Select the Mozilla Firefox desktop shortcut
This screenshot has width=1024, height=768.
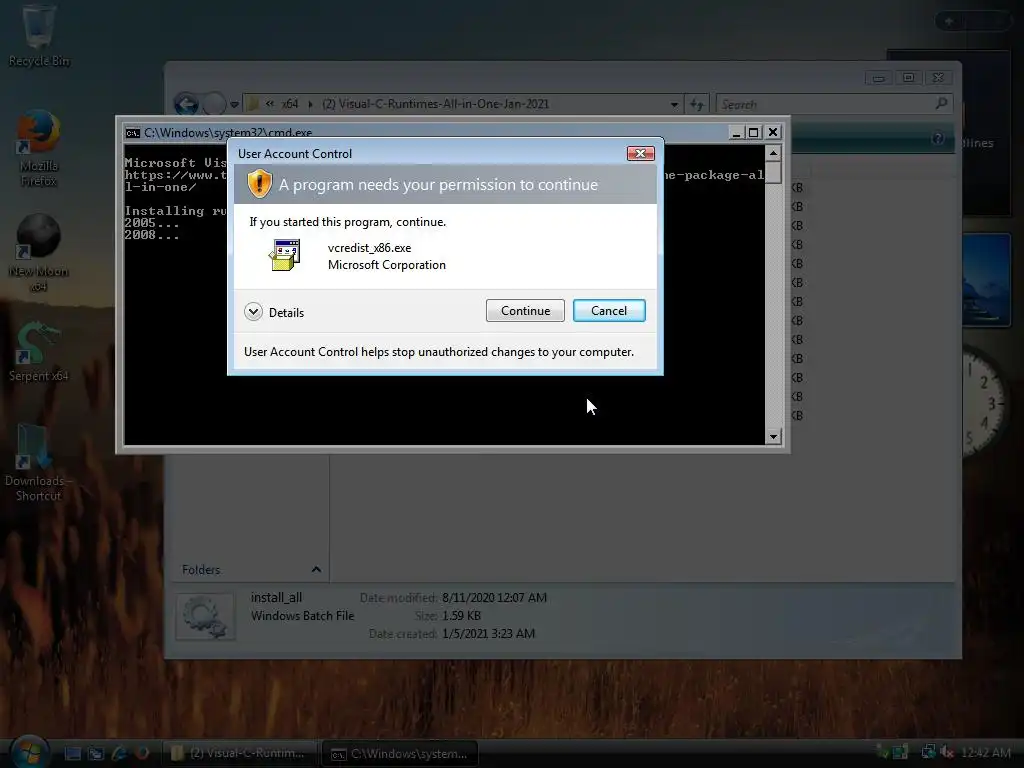tap(39, 149)
